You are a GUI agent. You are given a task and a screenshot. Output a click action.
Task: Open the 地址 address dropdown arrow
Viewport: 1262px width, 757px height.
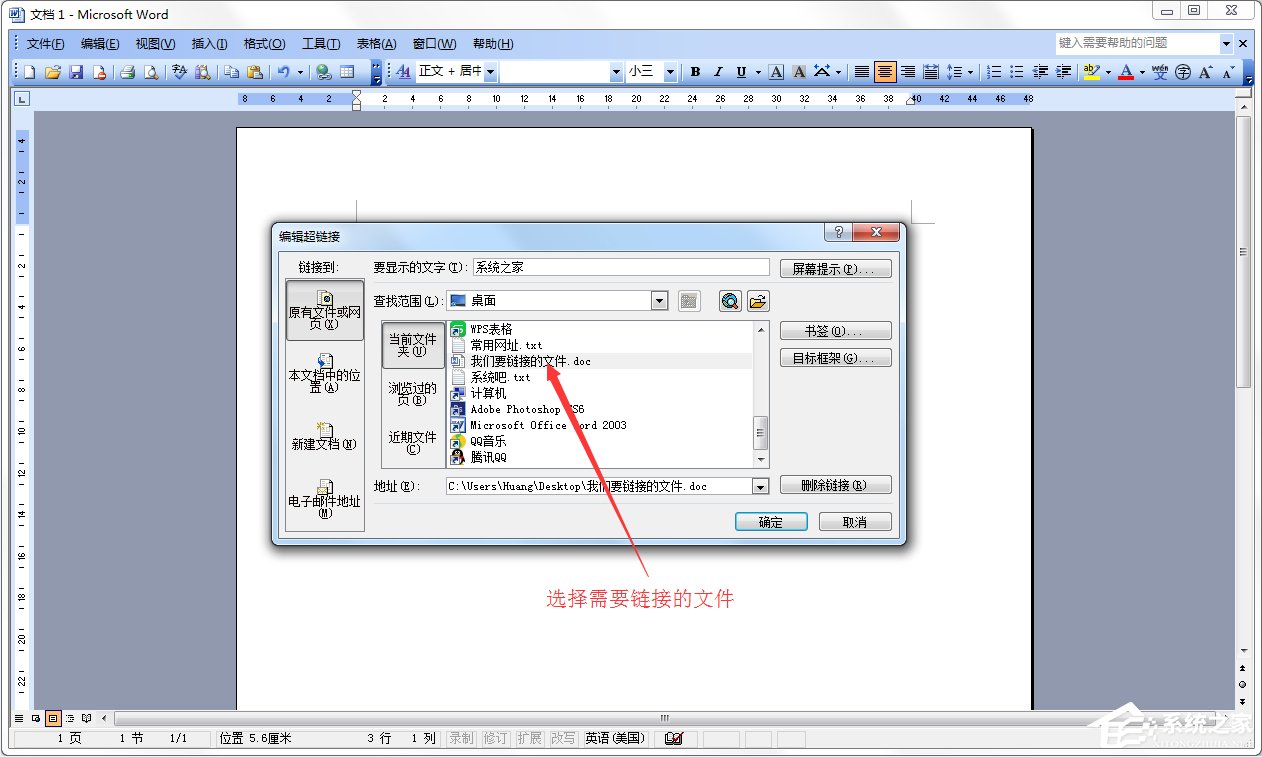[x=760, y=486]
